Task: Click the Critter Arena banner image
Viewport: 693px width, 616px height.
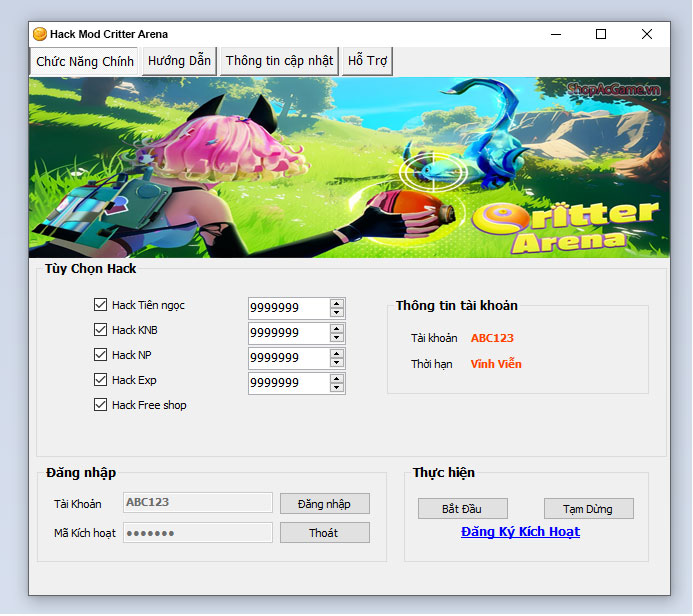Action: (349, 167)
